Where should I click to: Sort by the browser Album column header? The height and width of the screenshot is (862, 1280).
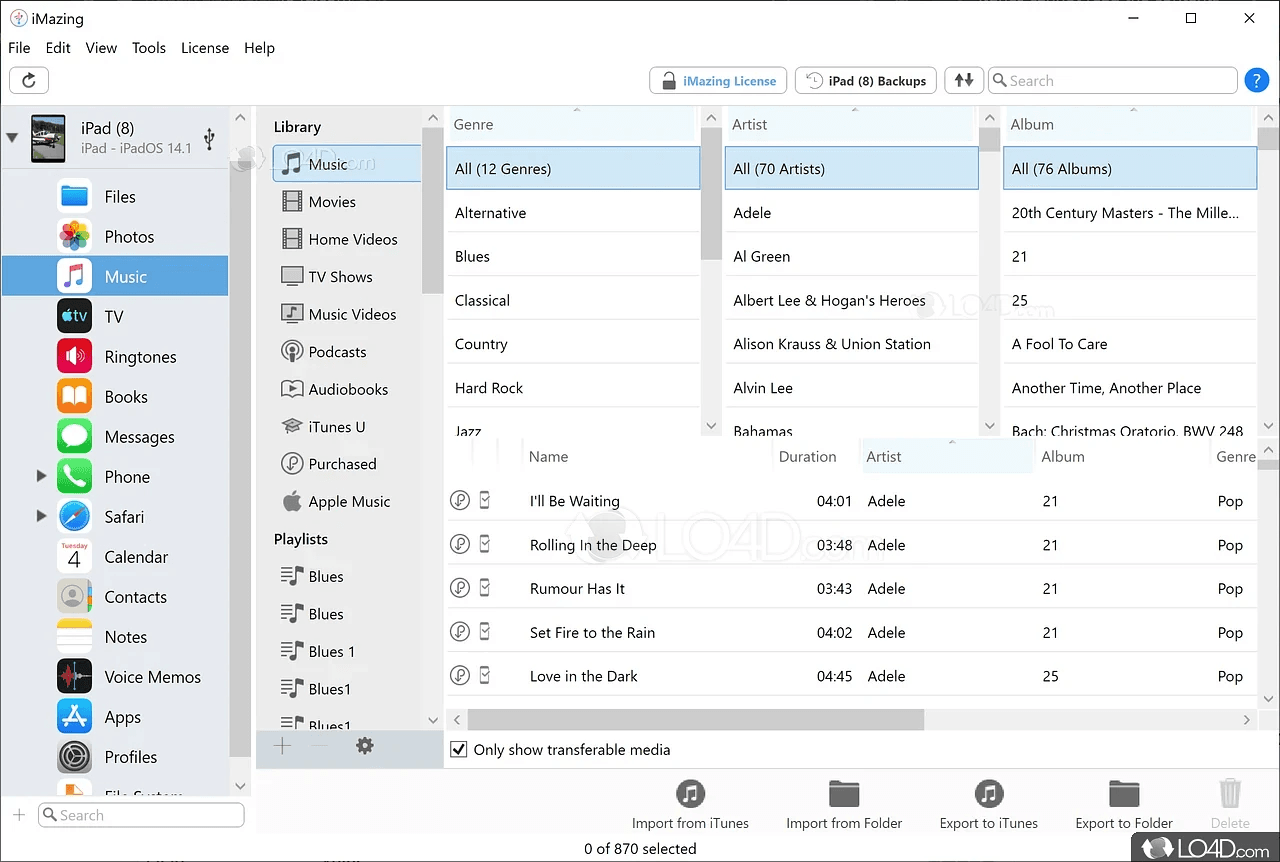1129,125
